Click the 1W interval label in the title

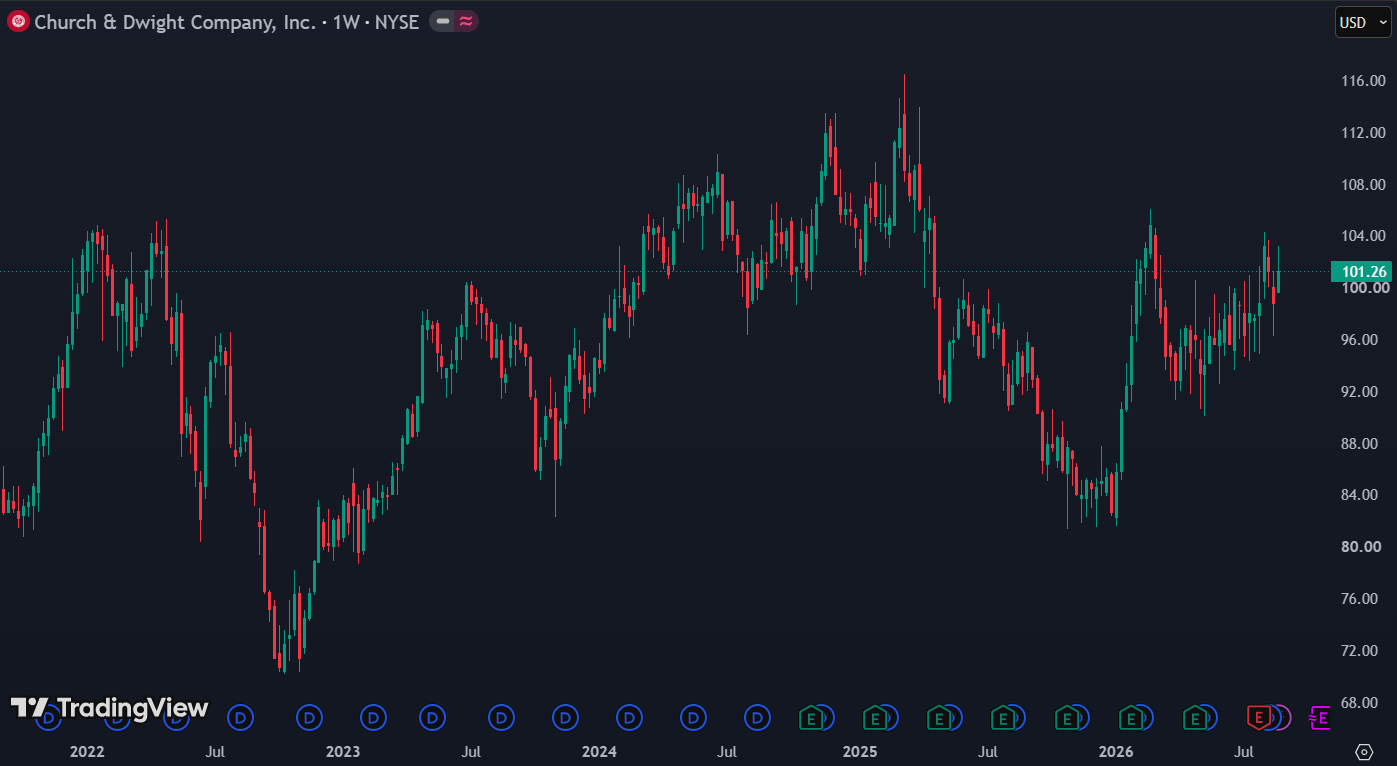tap(346, 21)
